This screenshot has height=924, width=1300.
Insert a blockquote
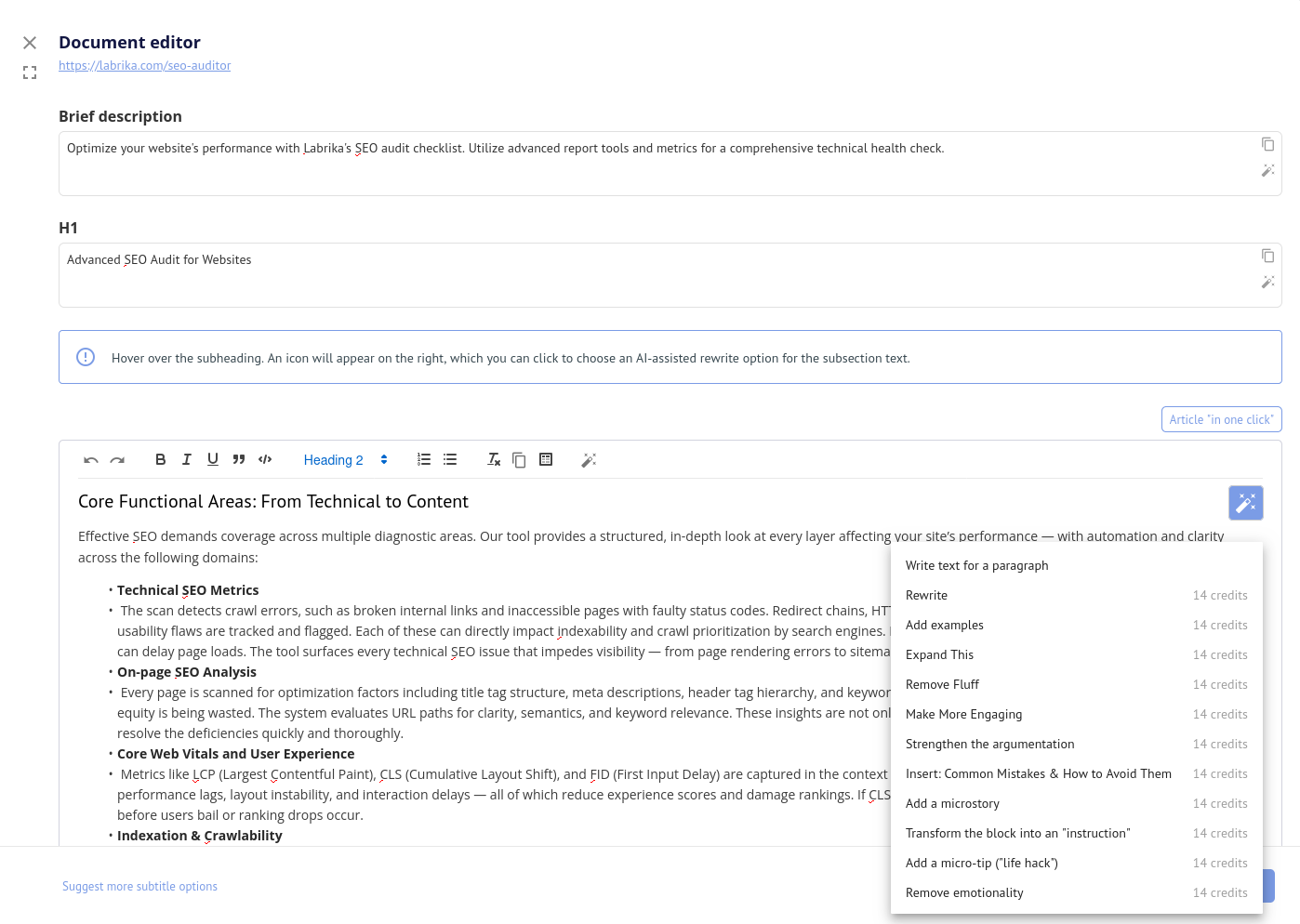coord(239,459)
